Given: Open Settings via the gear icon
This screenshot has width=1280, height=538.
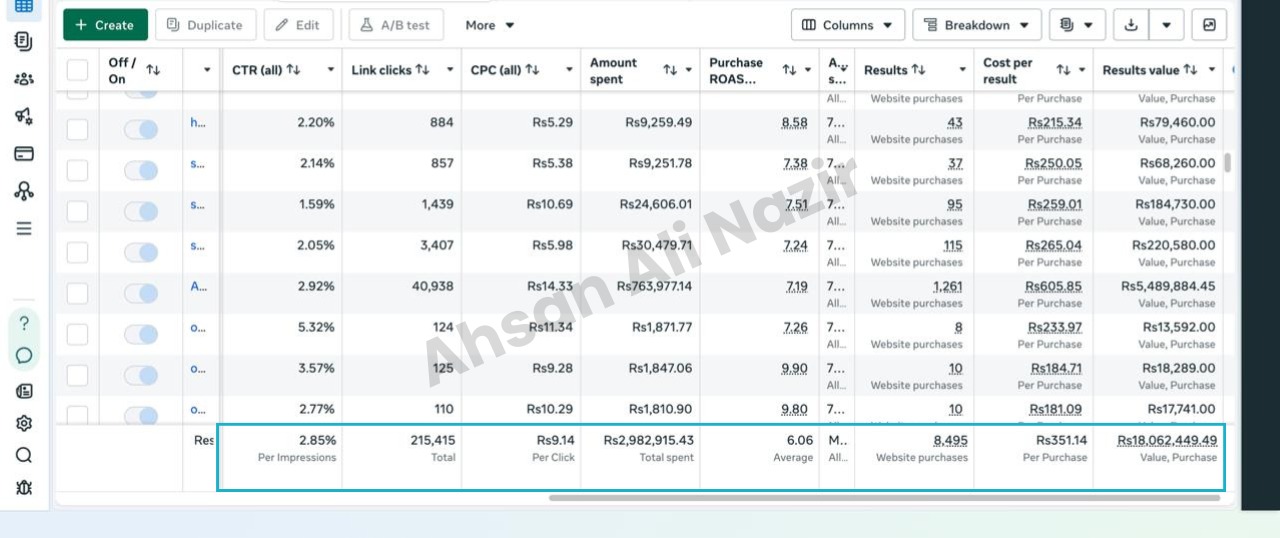Looking at the screenshot, I should click(24, 423).
